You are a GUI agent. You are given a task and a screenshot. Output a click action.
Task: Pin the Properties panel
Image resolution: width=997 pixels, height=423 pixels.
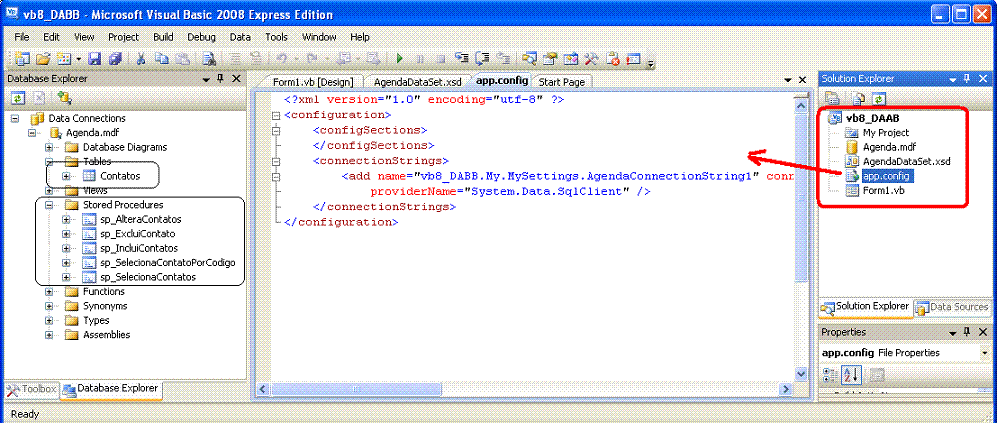[966, 332]
